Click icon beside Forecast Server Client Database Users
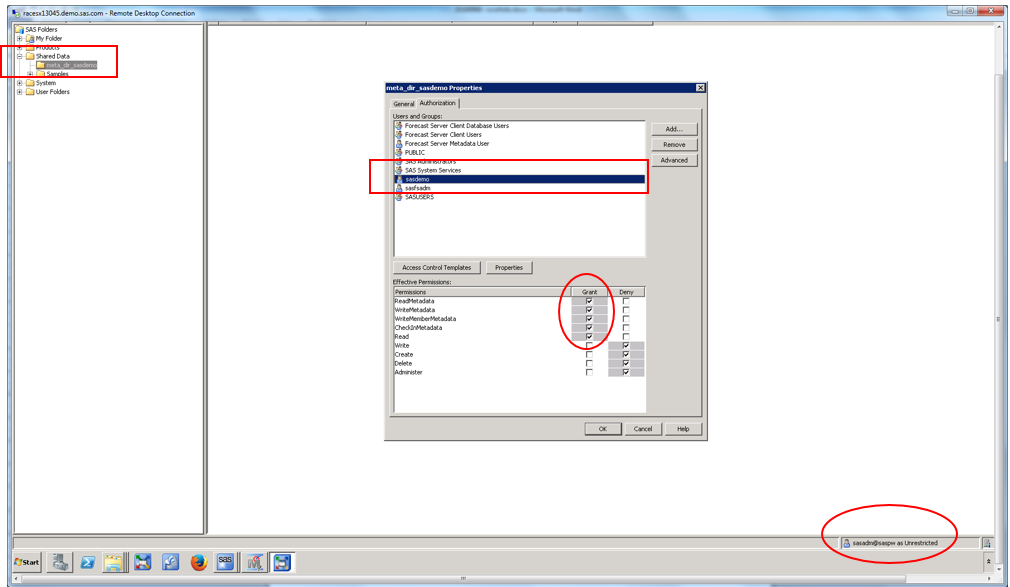The image size is (1010, 587). (399, 126)
